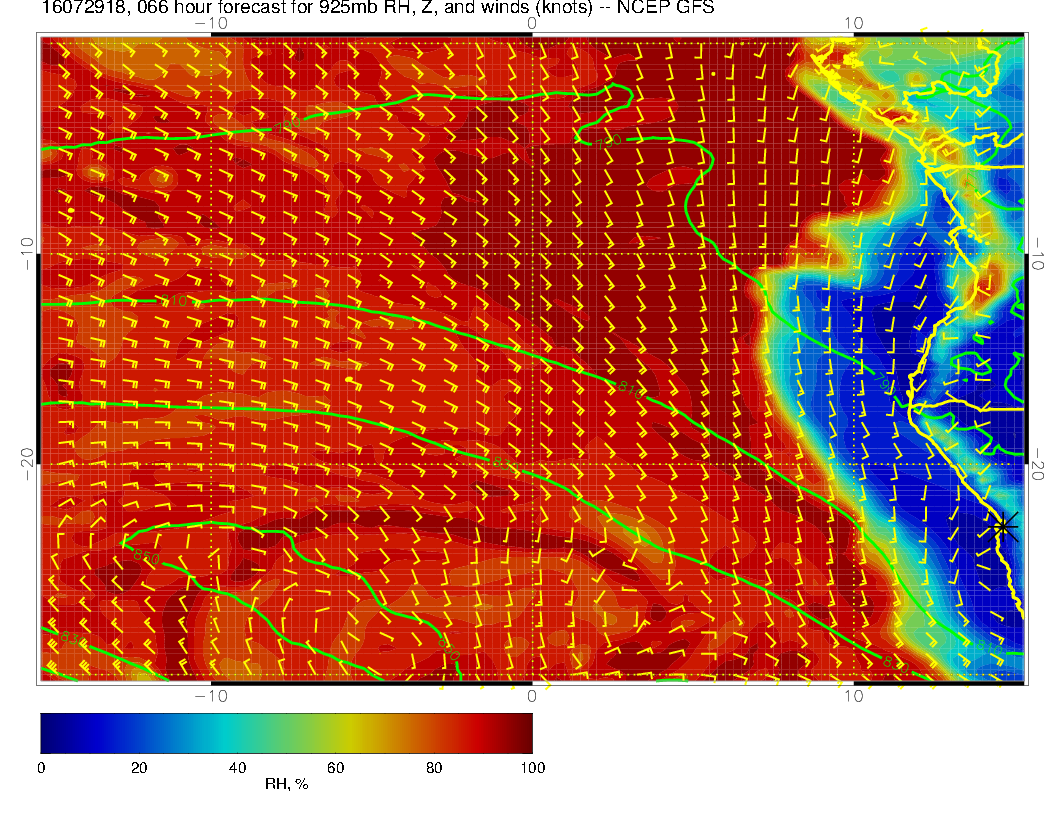The height and width of the screenshot is (816, 1056).
Task: Click the '60' tick under the colorbar
Action: pos(335,768)
